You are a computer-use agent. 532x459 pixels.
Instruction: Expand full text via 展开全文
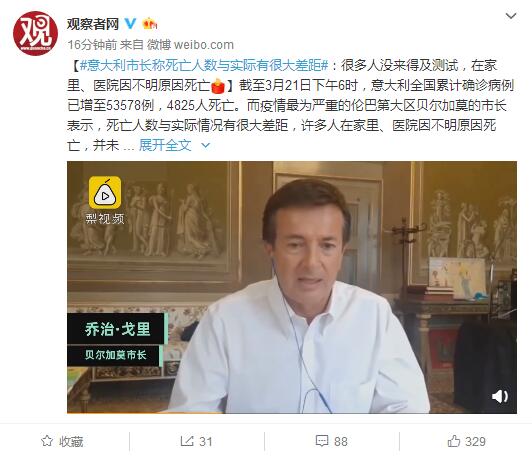pyautogui.click(x=165, y=145)
